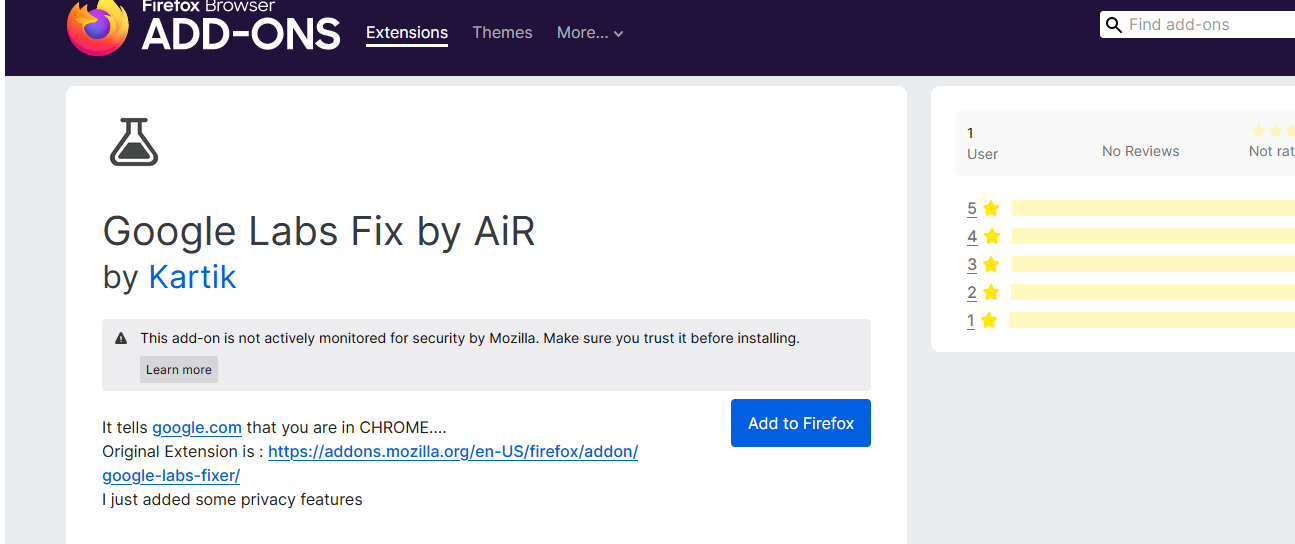Click the Google Labs Fix by AiR title
The width and height of the screenshot is (1295, 544).
tap(319, 231)
